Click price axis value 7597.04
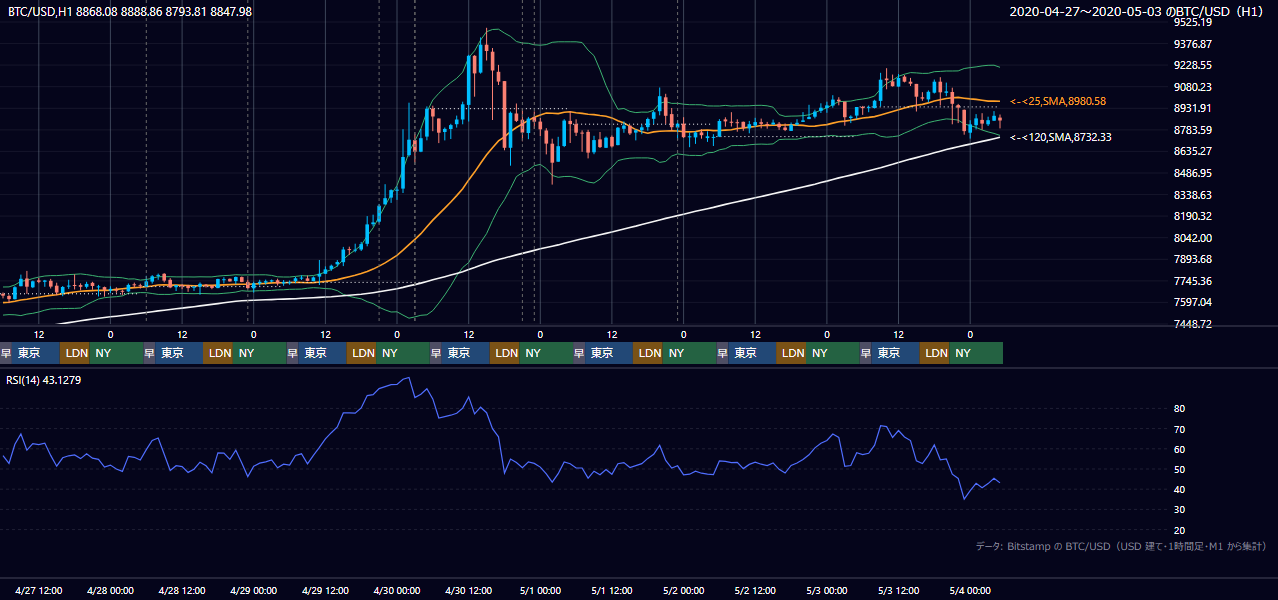The image size is (1278, 600). coord(1193,302)
